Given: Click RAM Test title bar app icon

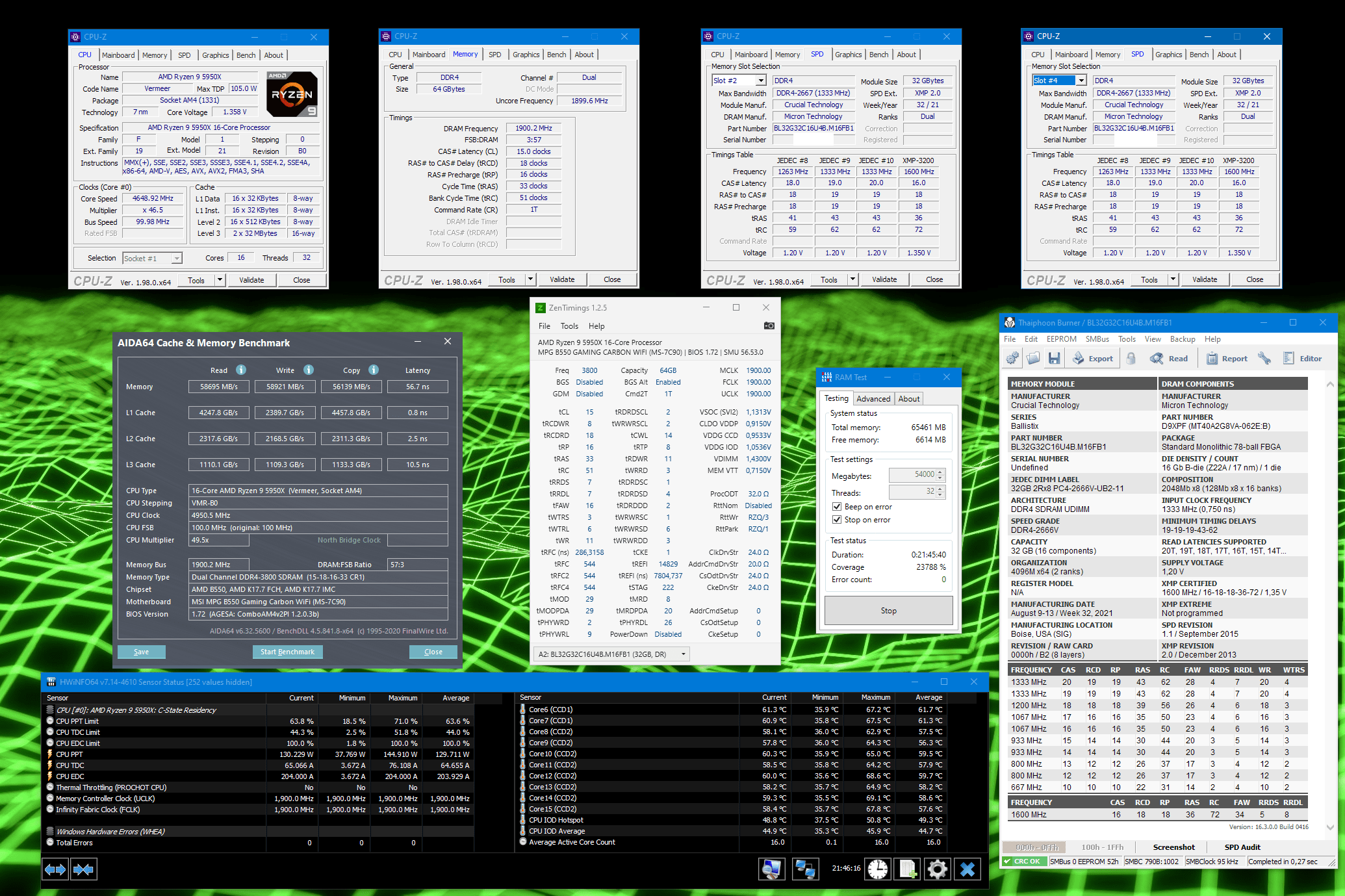Looking at the screenshot, I should [826, 377].
